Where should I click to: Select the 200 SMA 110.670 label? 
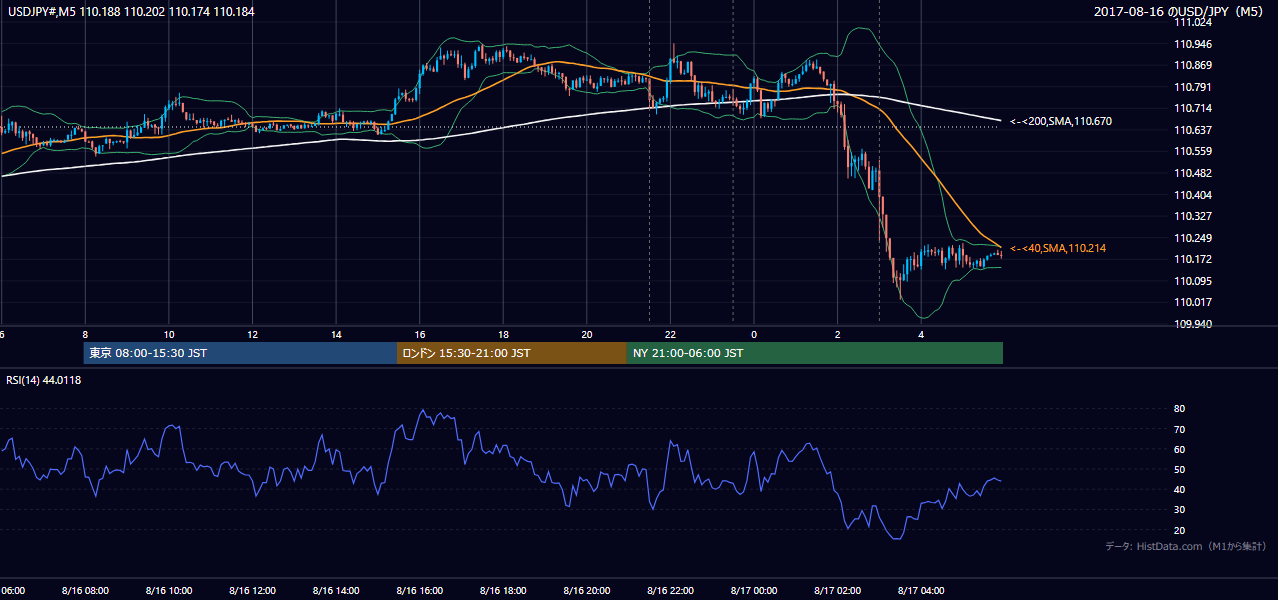(x=1061, y=121)
